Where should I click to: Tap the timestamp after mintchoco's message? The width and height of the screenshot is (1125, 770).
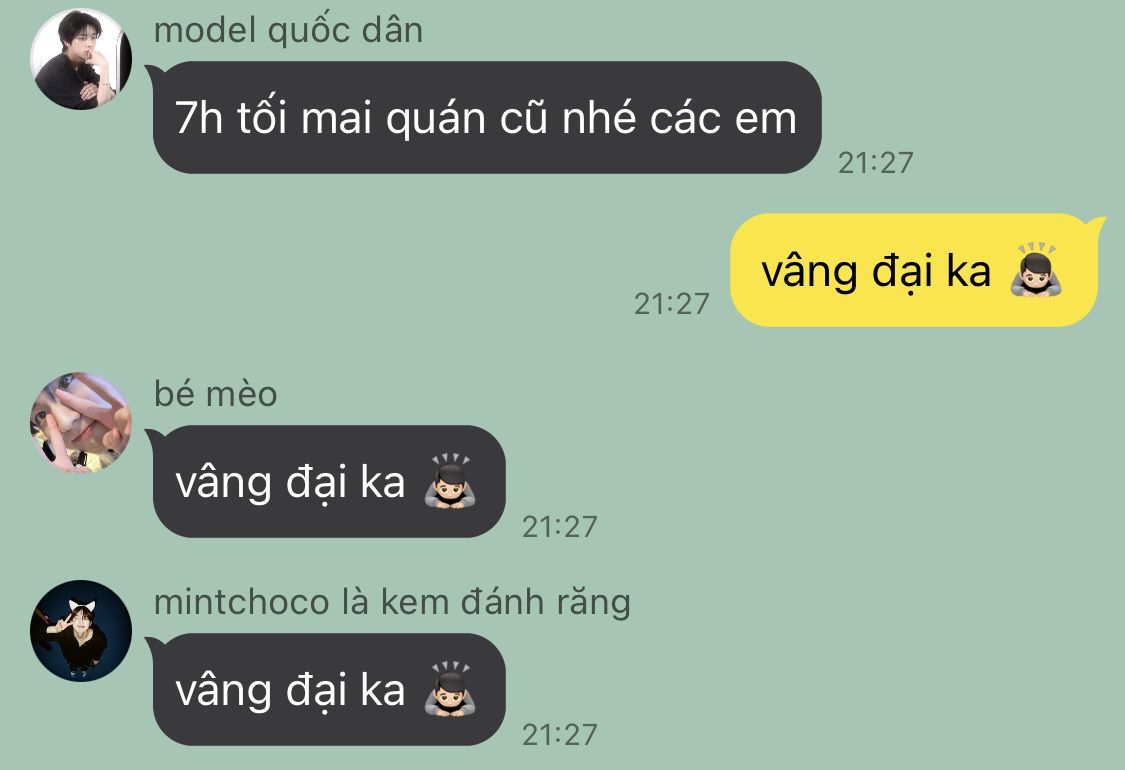coord(560,735)
